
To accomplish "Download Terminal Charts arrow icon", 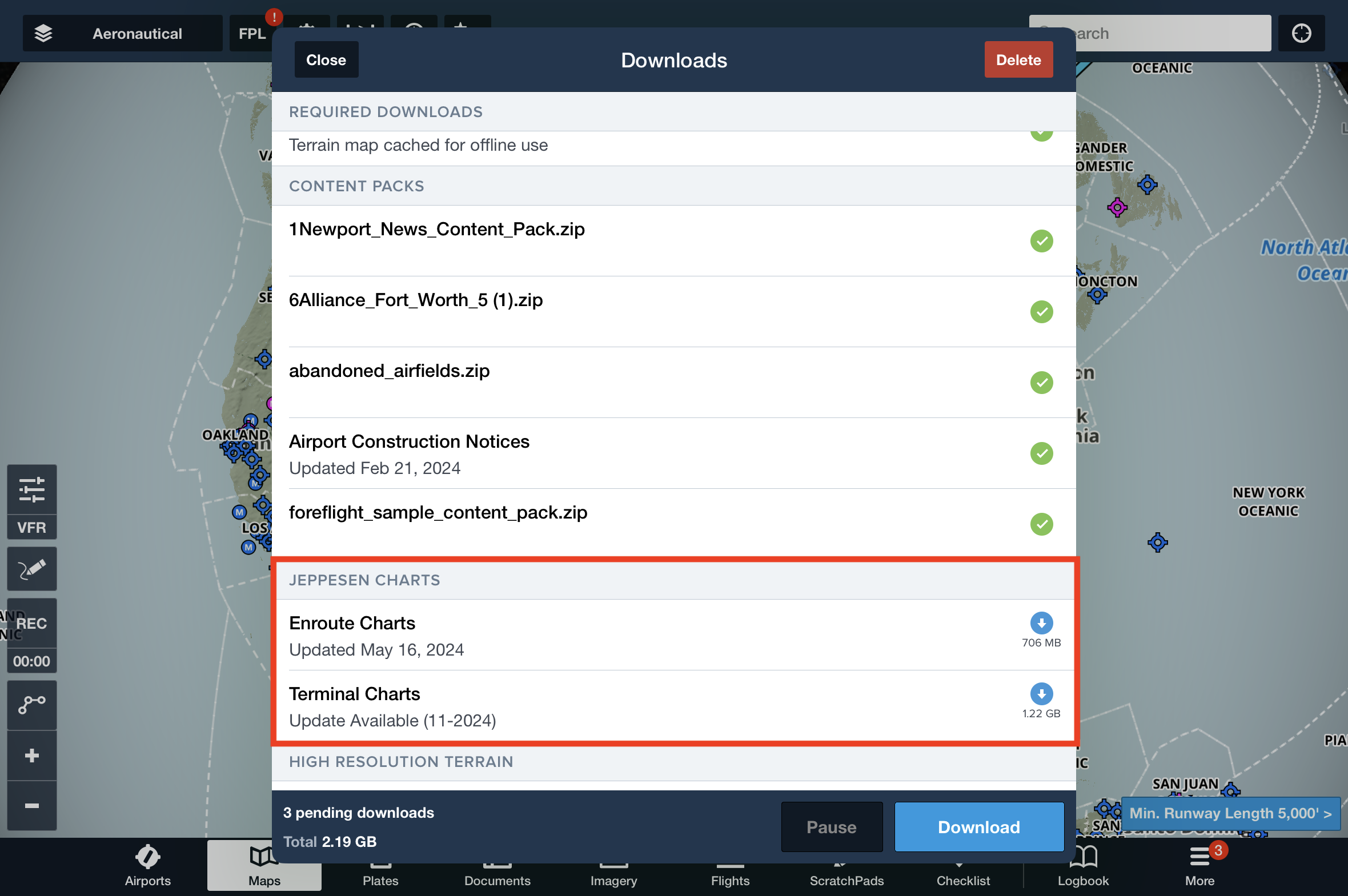I will tap(1041, 694).
